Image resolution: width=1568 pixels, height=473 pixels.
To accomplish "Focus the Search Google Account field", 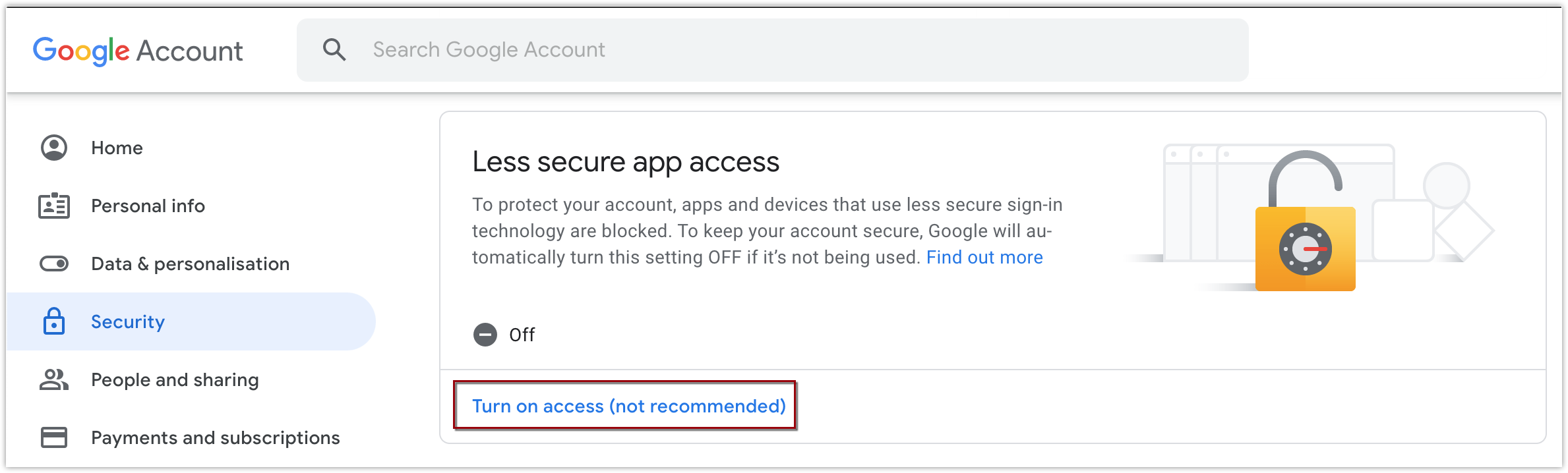I will tap(791, 50).
